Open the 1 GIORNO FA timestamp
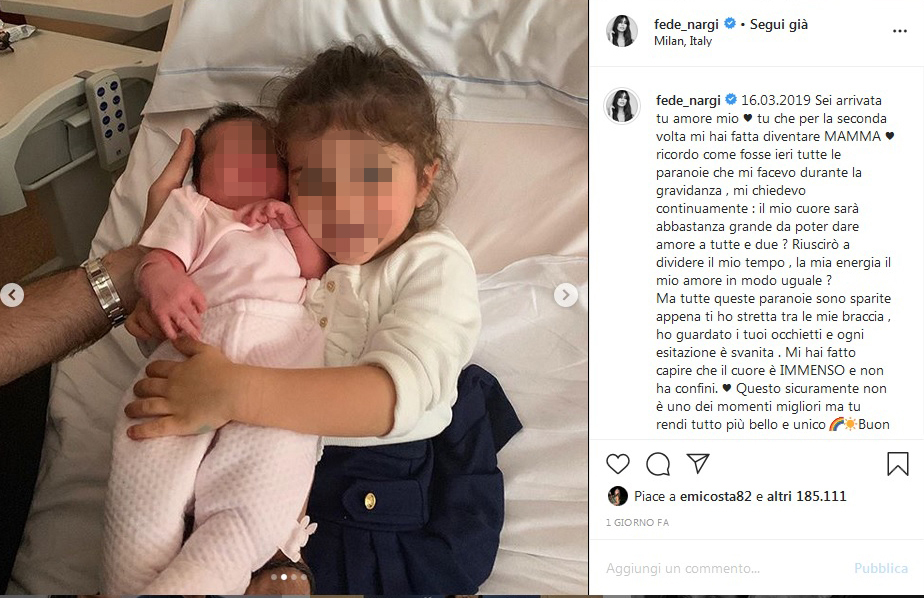924x598 pixels. click(637, 523)
